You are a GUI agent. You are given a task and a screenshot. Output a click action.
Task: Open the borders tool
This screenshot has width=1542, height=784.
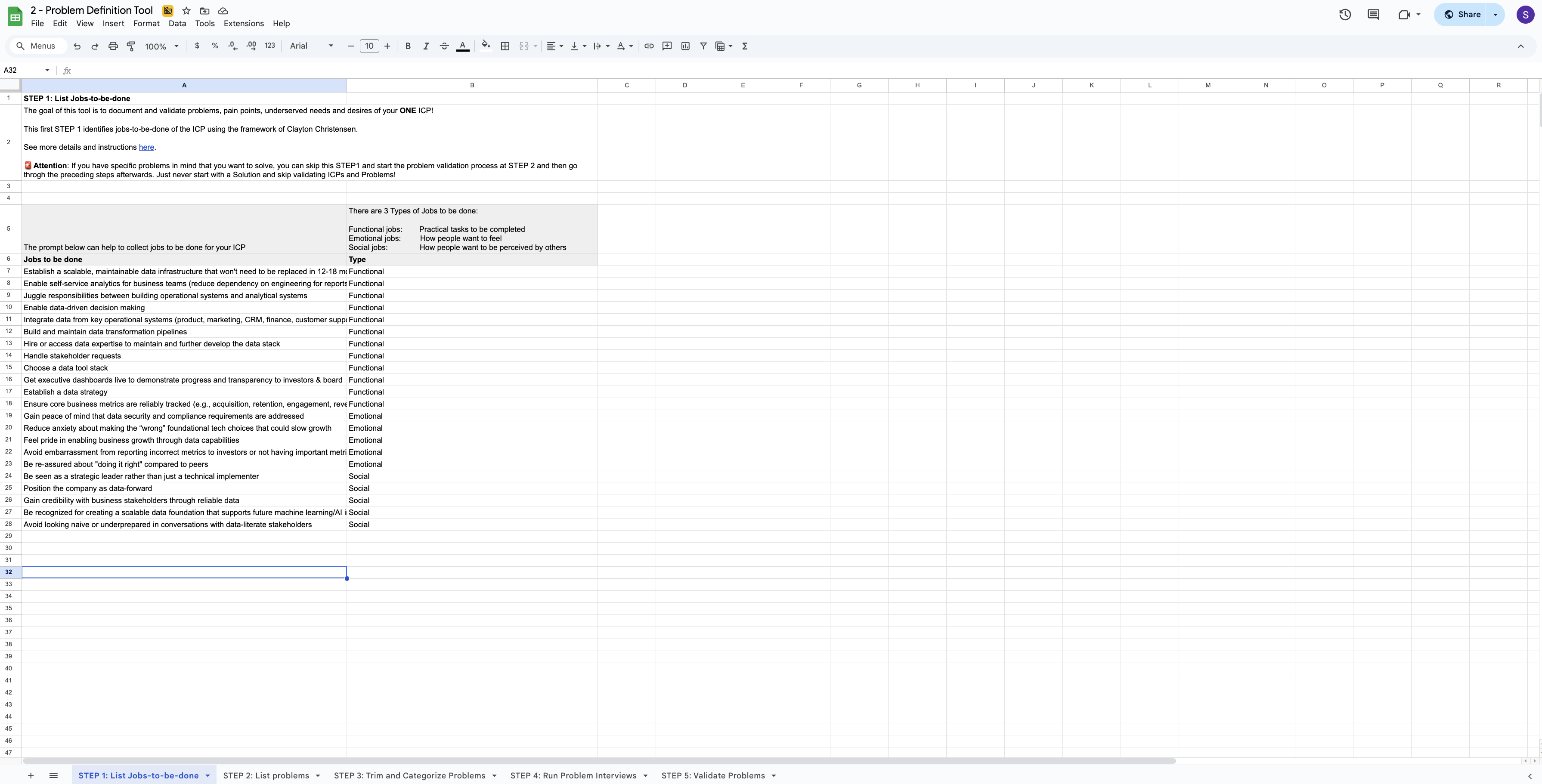point(505,46)
